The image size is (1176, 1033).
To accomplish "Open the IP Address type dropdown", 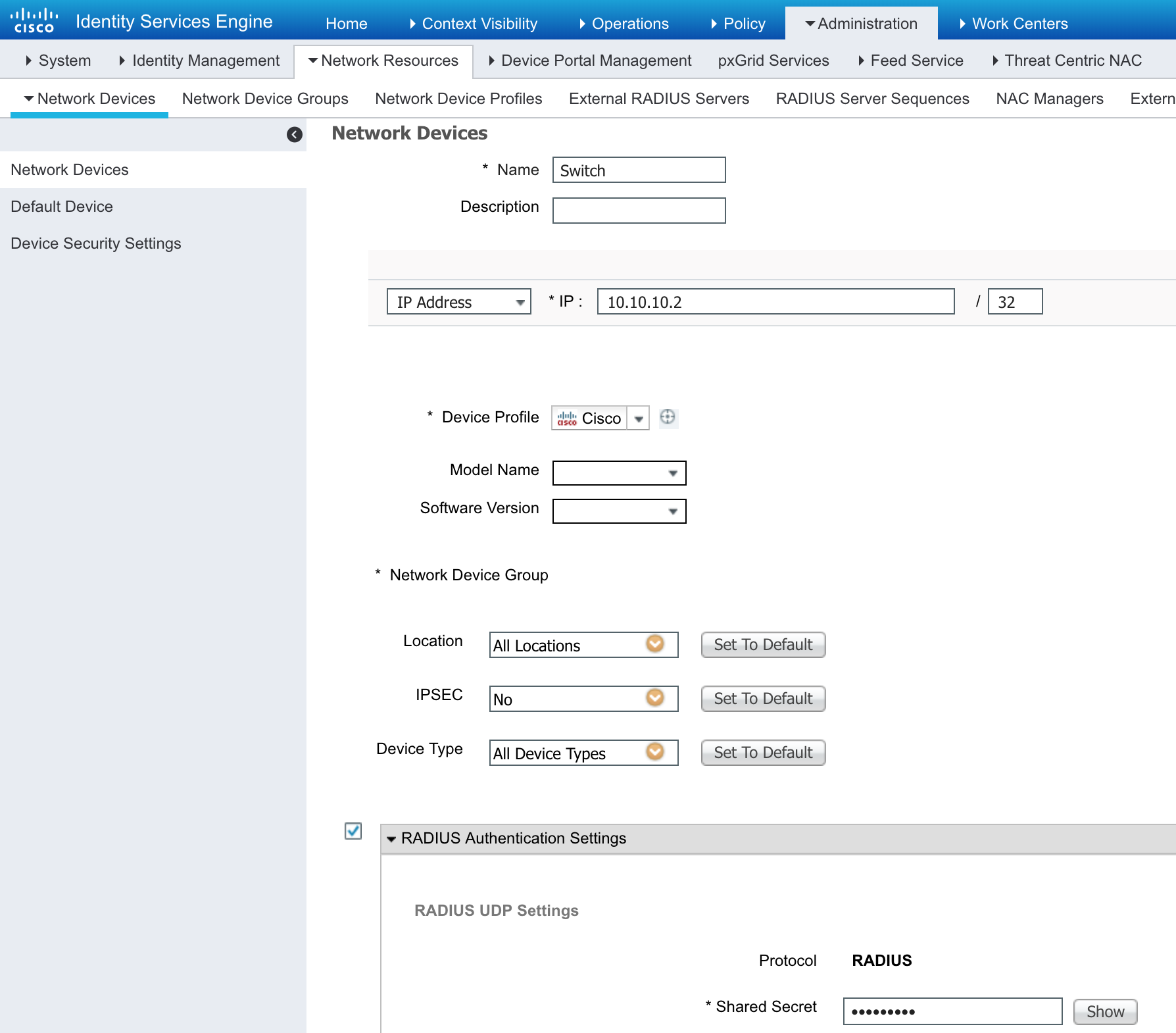I will [458, 302].
